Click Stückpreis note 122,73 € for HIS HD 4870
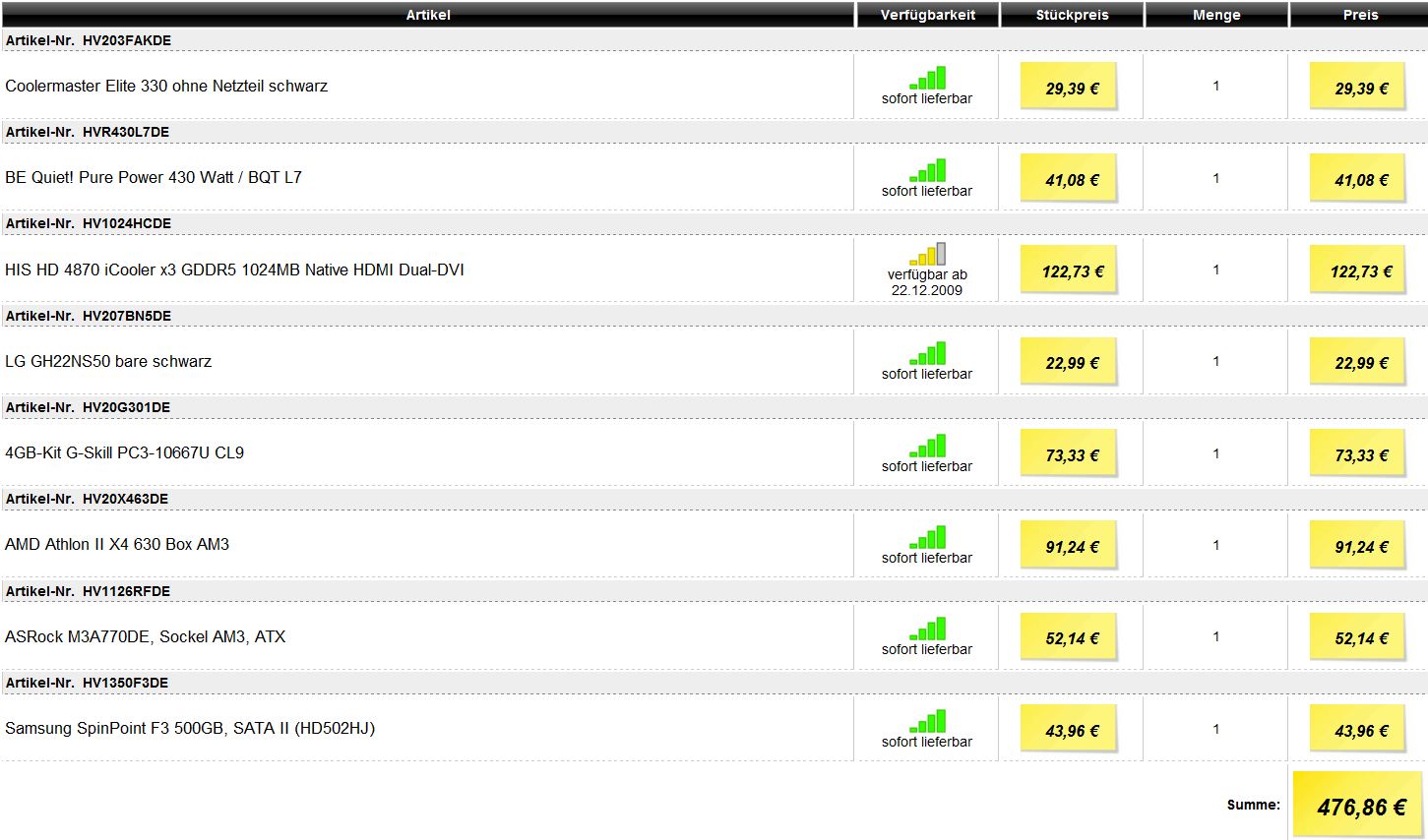 pyautogui.click(x=1070, y=270)
